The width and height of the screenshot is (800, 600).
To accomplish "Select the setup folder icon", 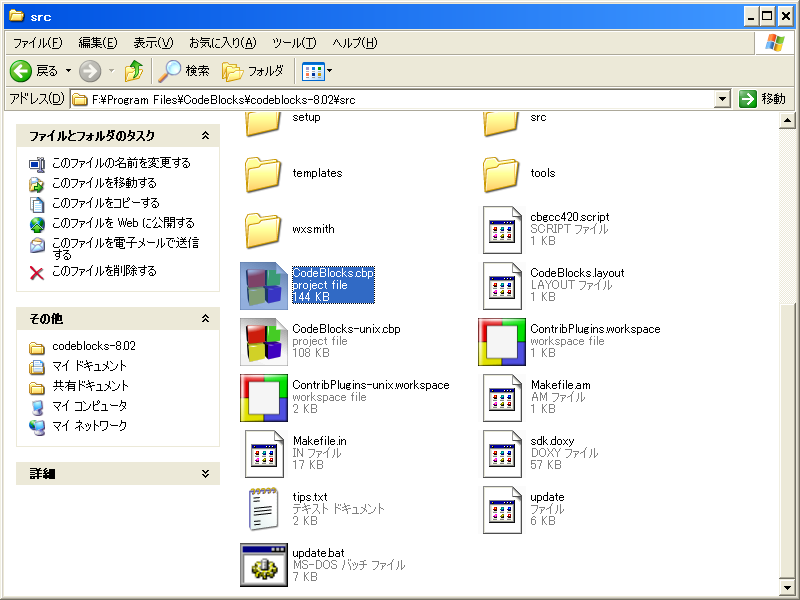I will [263, 124].
